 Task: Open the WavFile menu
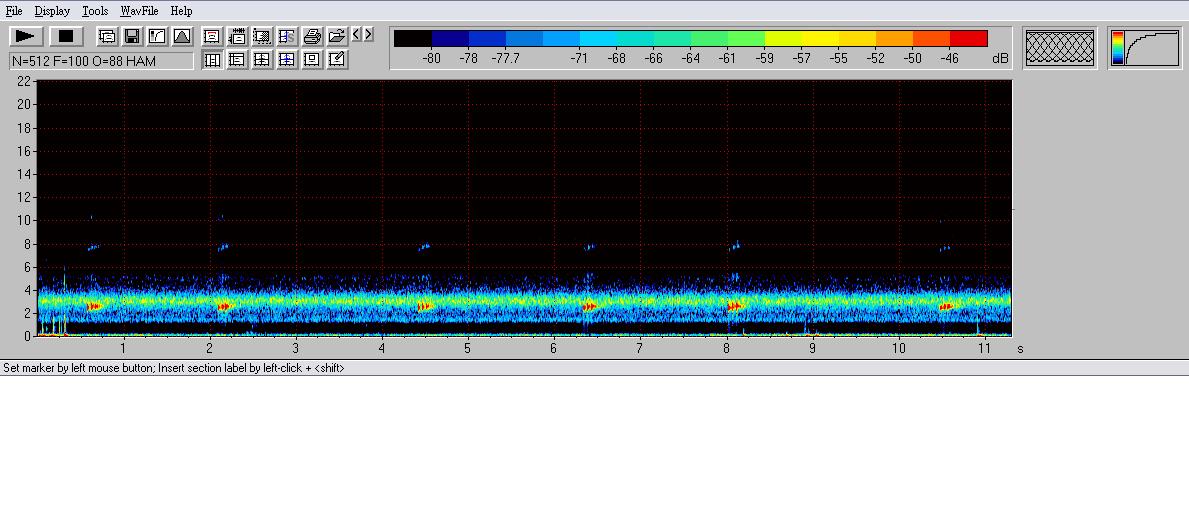tap(139, 11)
